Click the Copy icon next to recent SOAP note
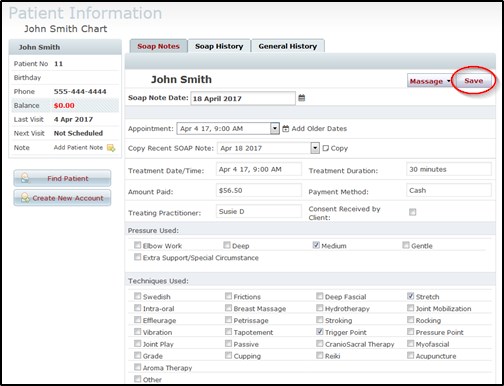This screenshot has height=386, width=504. point(326,148)
